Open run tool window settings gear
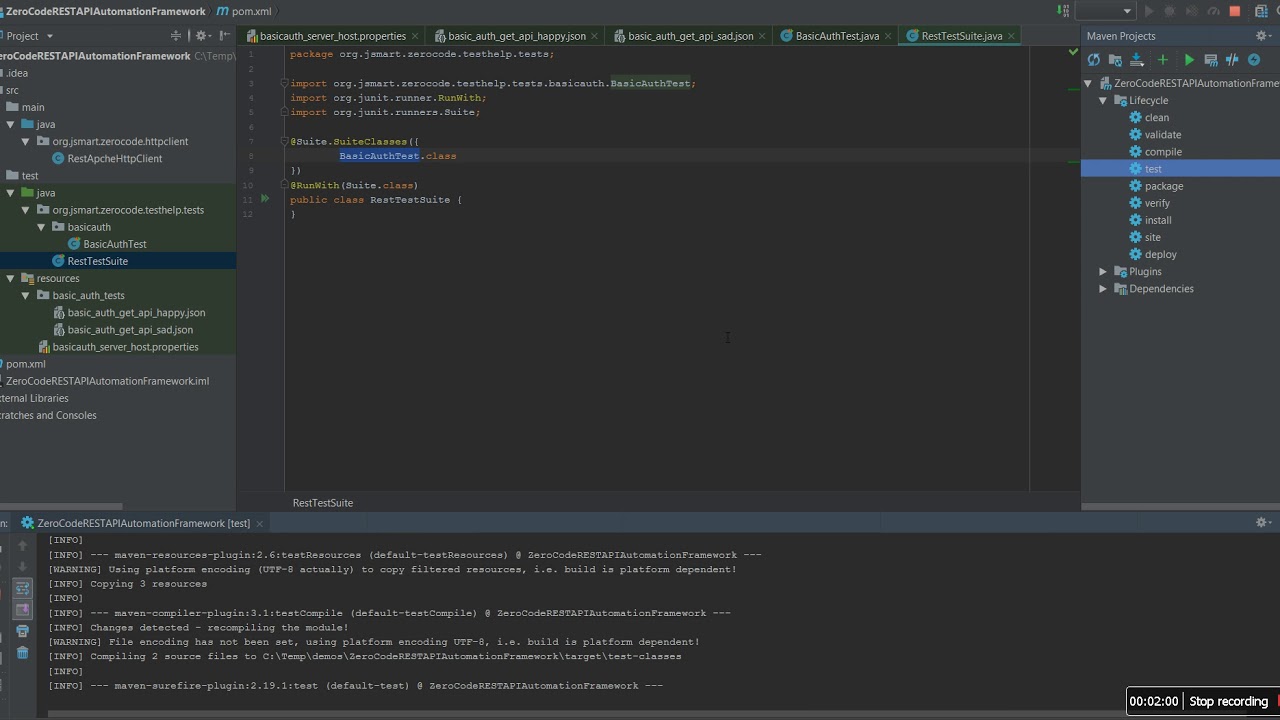This screenshot has width=1280, height=720. (x=1262, y=522)
